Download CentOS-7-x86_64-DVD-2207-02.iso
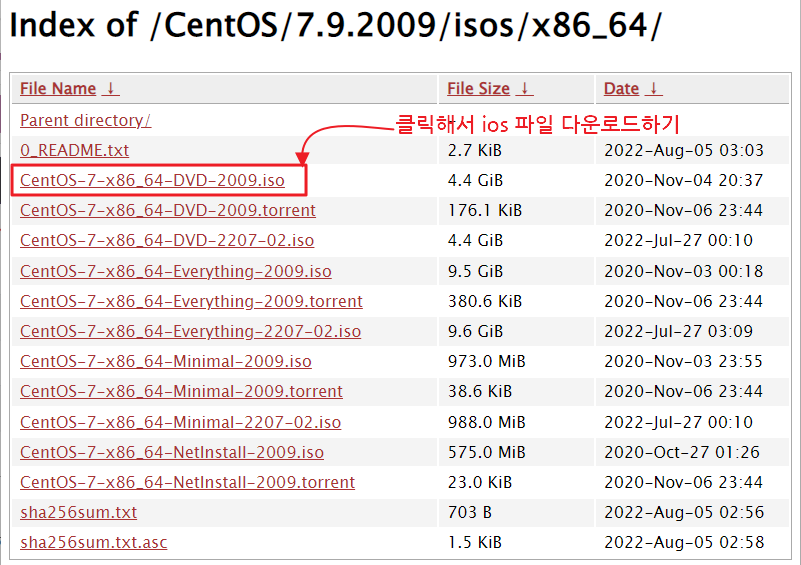This screenshot has height=565, width=801. (x=167, y=241)
